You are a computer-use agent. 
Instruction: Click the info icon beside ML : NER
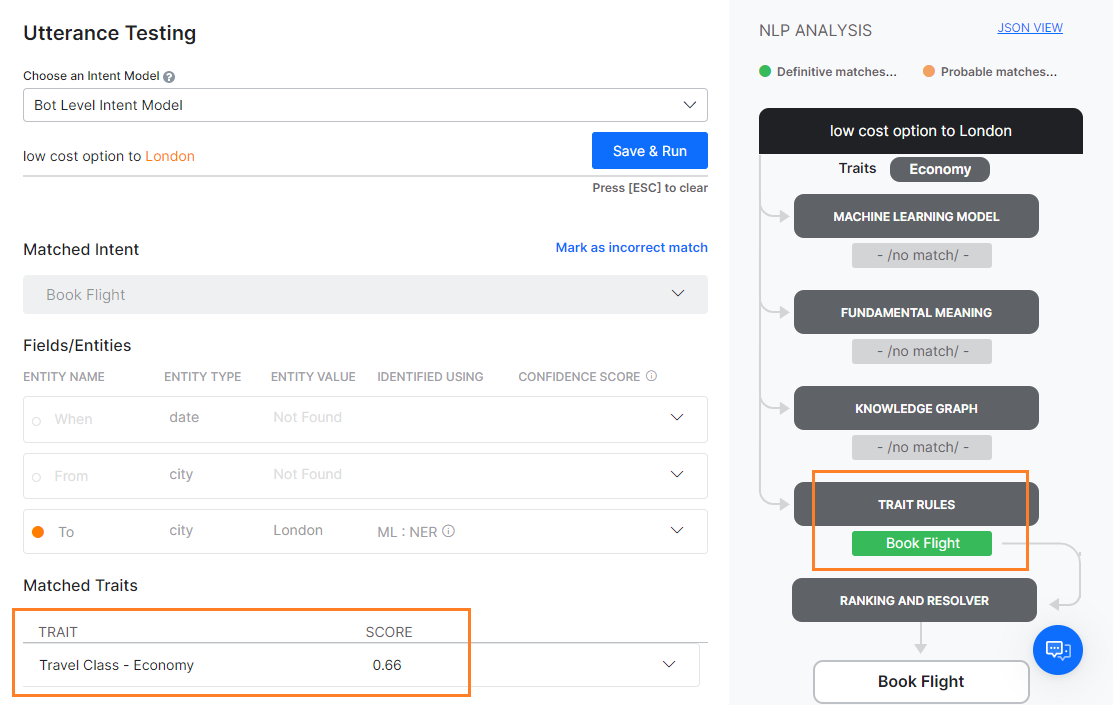[448, 532]
